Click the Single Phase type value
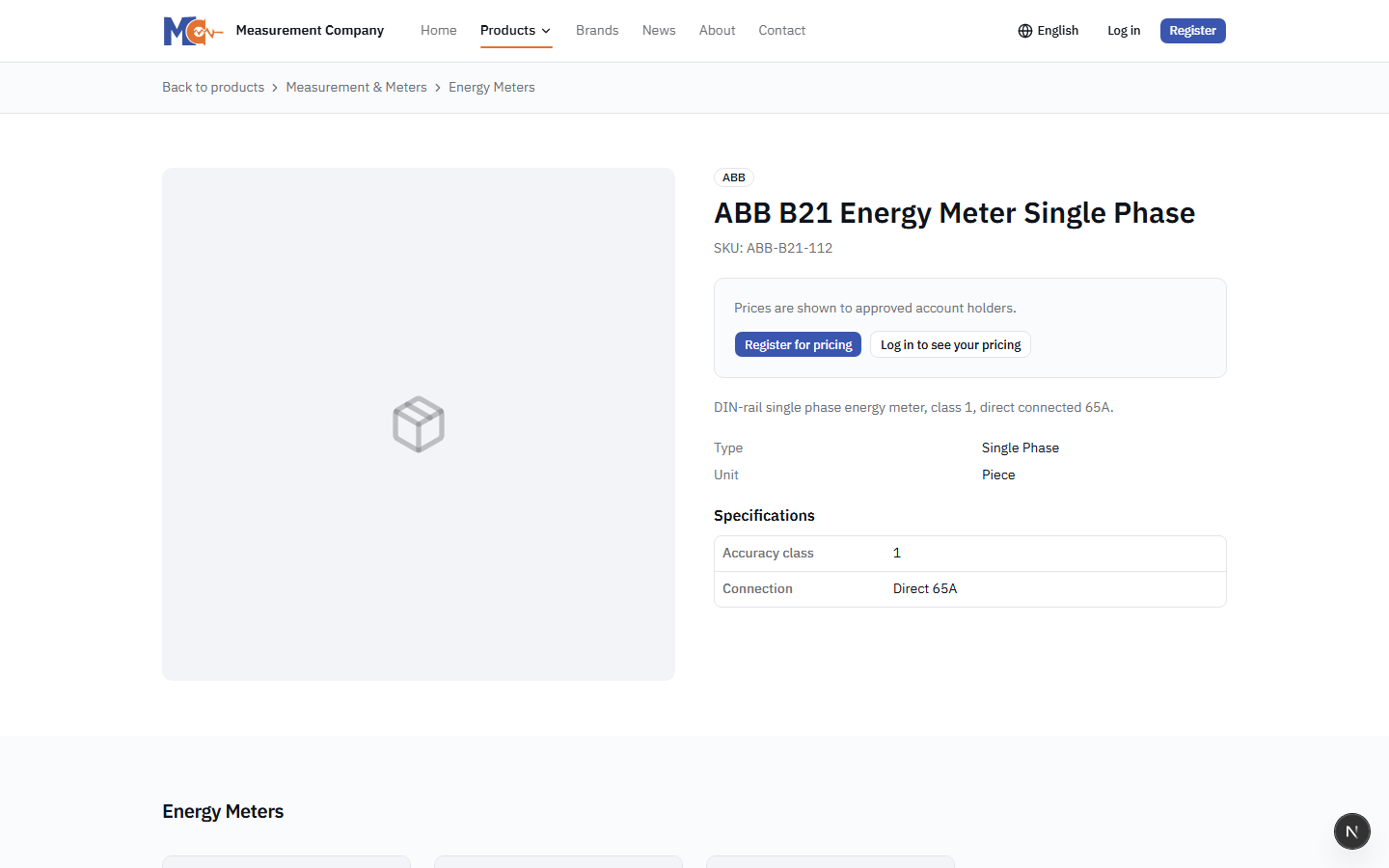 [1021, 448]
